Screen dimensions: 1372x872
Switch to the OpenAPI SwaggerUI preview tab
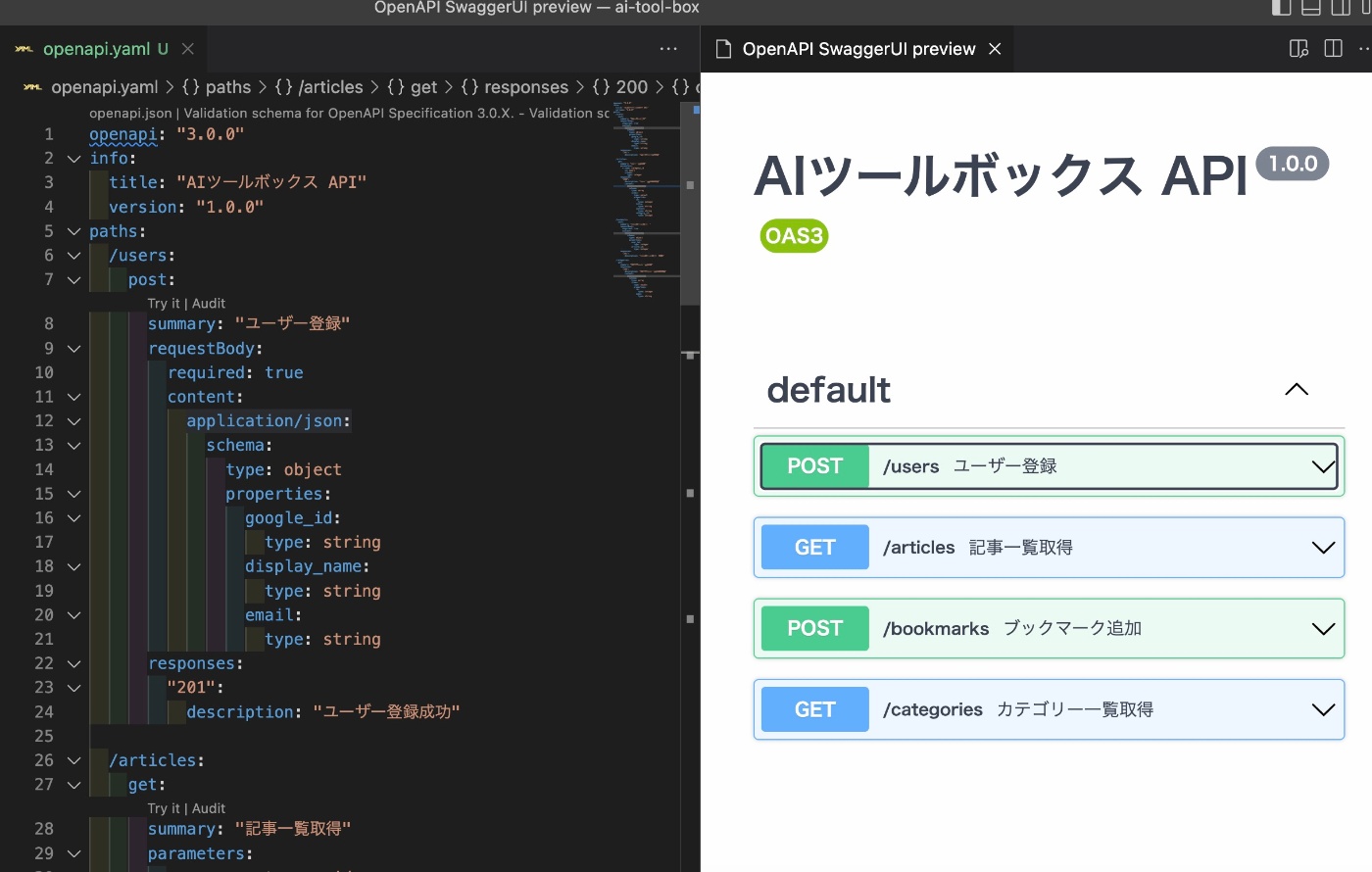pyautogui.click(x=857, y=49)
